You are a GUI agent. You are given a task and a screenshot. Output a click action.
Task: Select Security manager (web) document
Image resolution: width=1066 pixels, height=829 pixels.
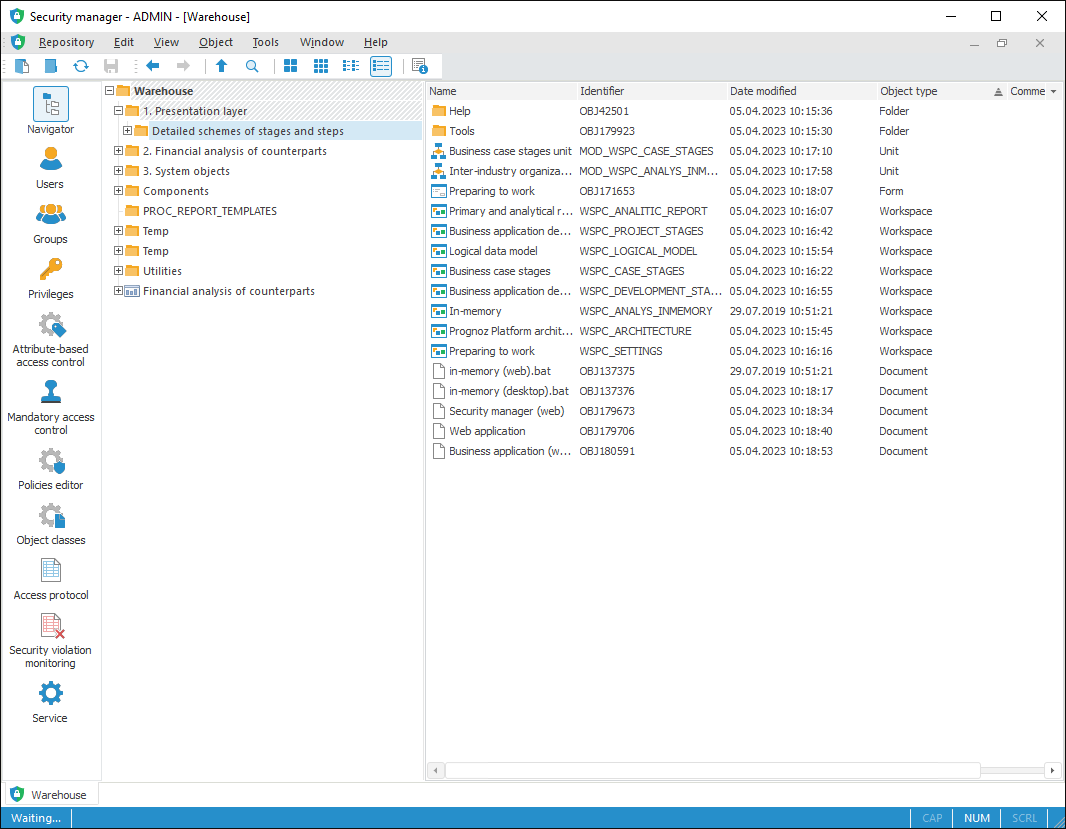click(x=742, y=411)
